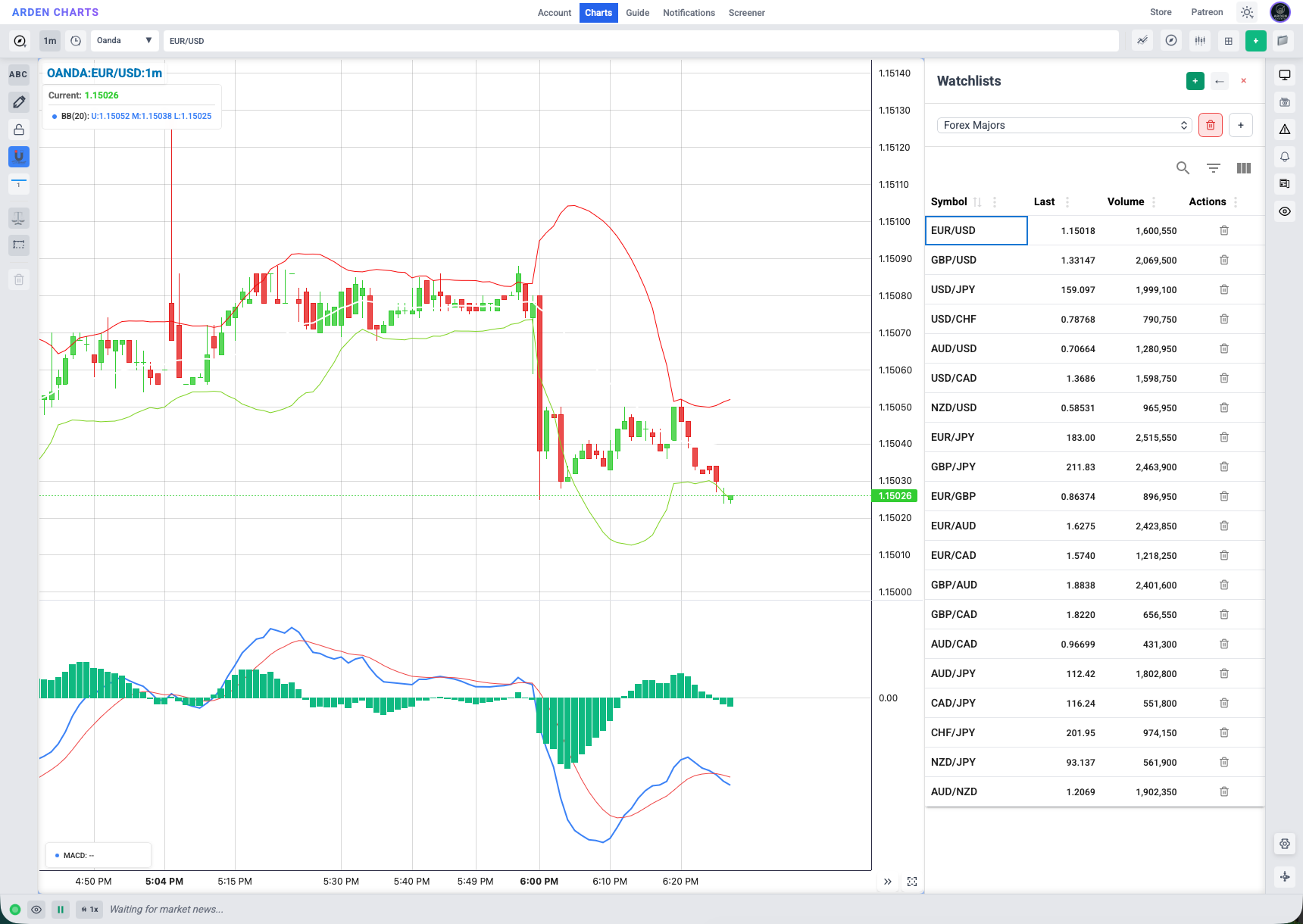This screenshot has height=924, width=1303.
Task: Open the Forex Majors watchlist dropdown
Action: tap(1064, 125)
